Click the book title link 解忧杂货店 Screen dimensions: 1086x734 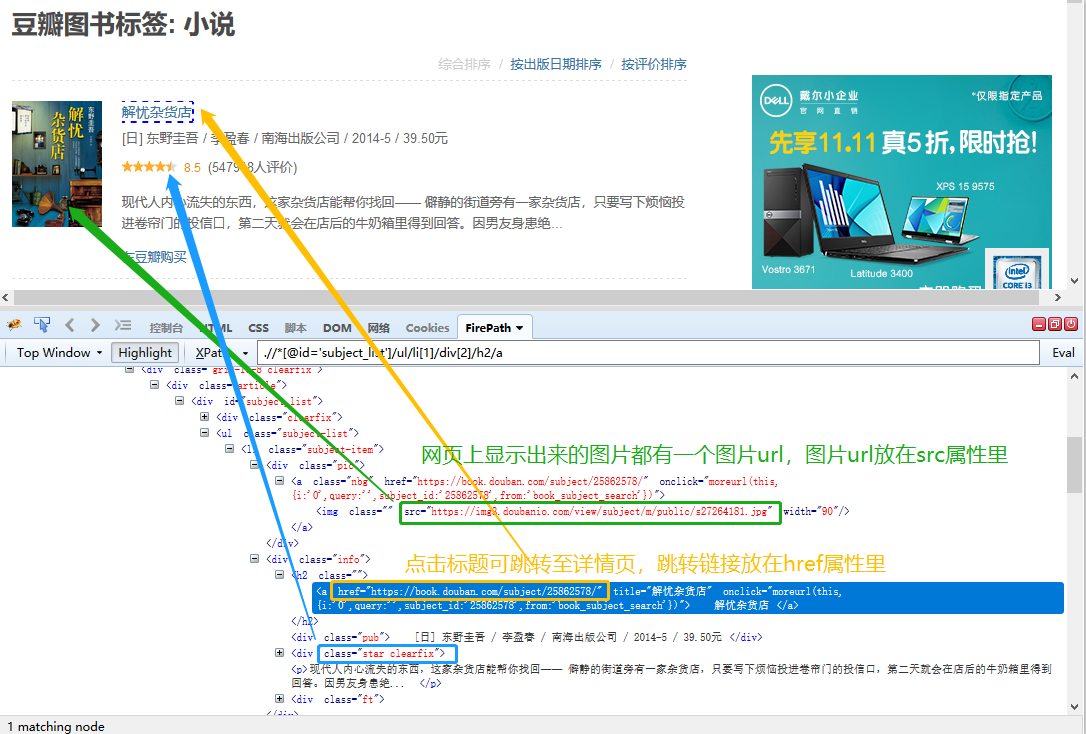coord(157,112)
